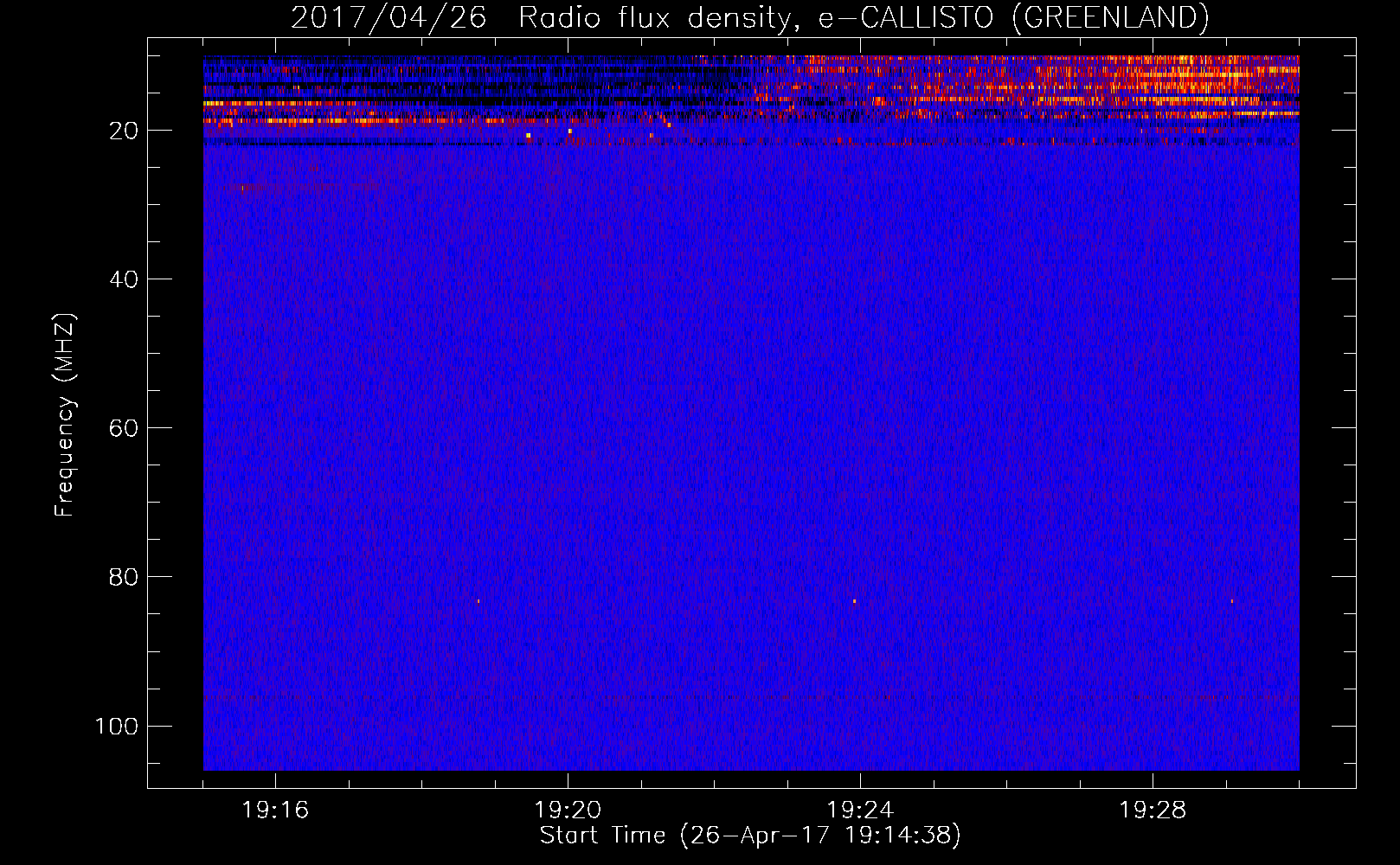Select the 19:24 time tick label

(860, 811)
